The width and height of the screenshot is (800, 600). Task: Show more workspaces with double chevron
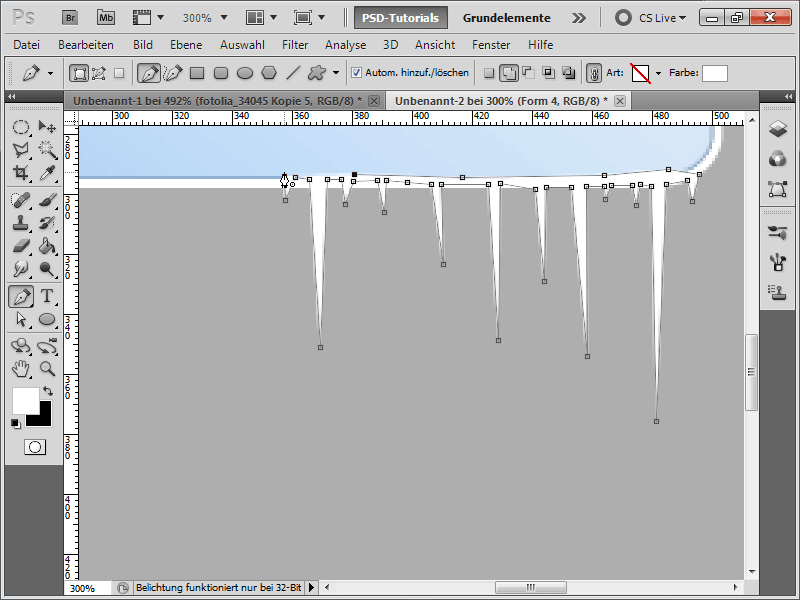[x=579, y=18]
